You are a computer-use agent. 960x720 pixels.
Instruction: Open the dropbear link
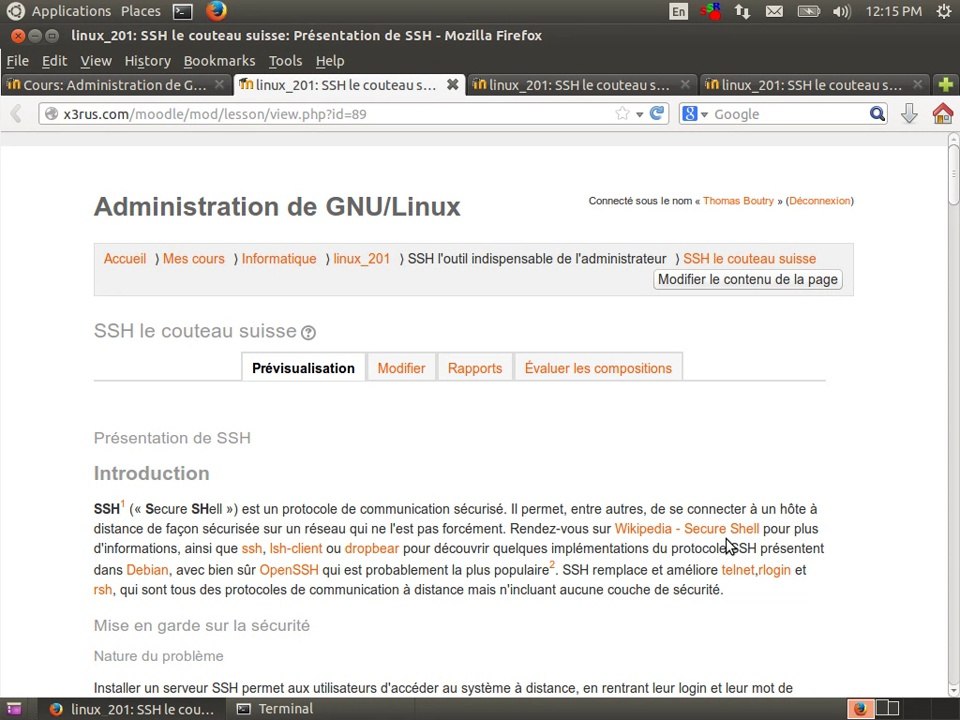click(372, 548)
